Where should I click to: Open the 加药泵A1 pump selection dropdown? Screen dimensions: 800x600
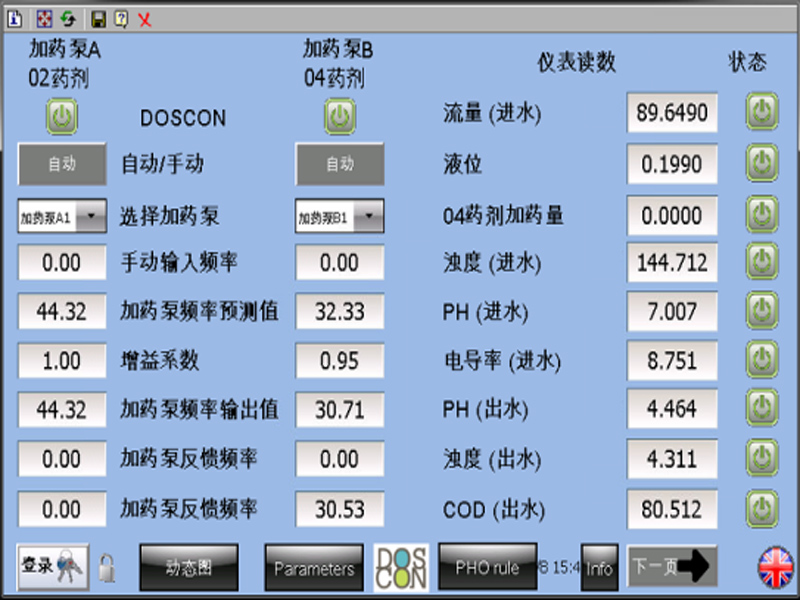62,216
